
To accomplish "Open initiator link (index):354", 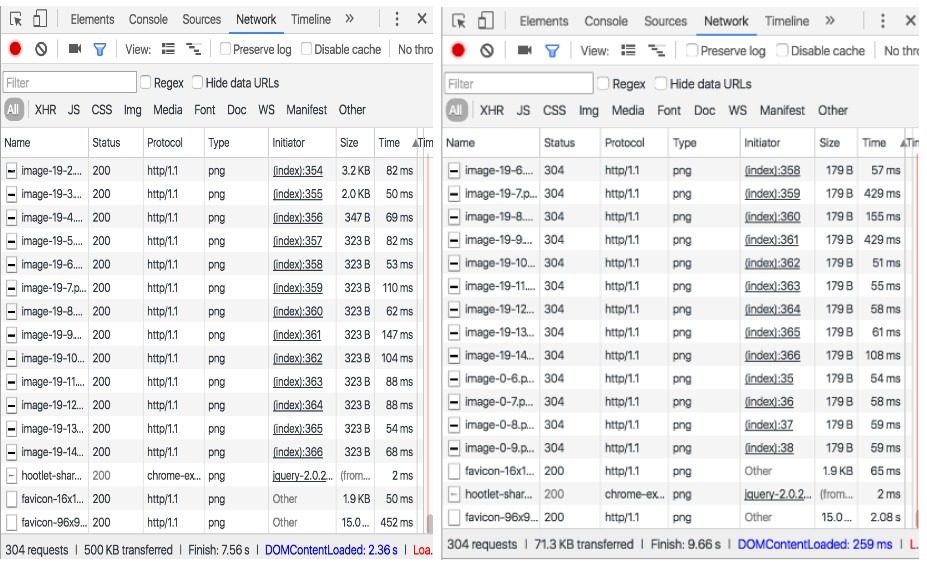I will point(297,171).
